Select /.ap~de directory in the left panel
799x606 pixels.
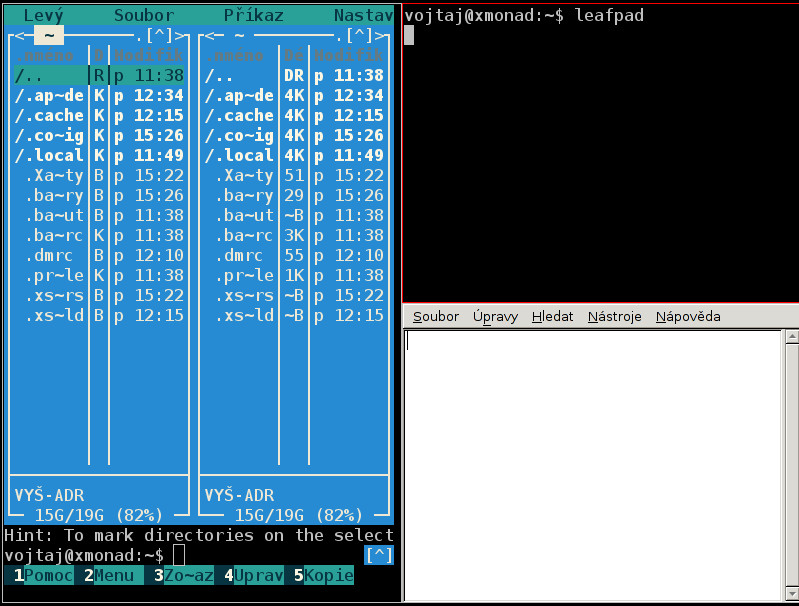(x=99, y=95)
